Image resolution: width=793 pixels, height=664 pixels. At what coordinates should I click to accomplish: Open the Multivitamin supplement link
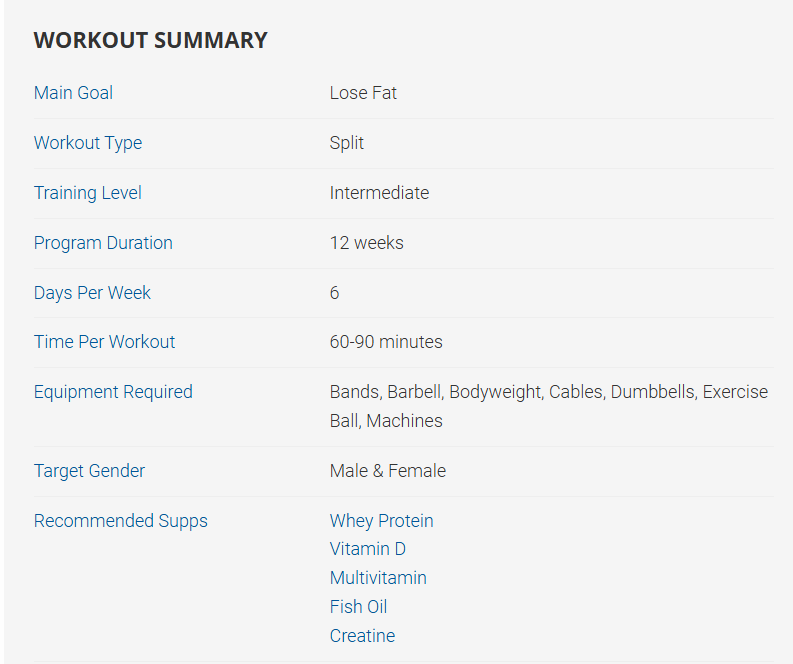pos(378,578)
